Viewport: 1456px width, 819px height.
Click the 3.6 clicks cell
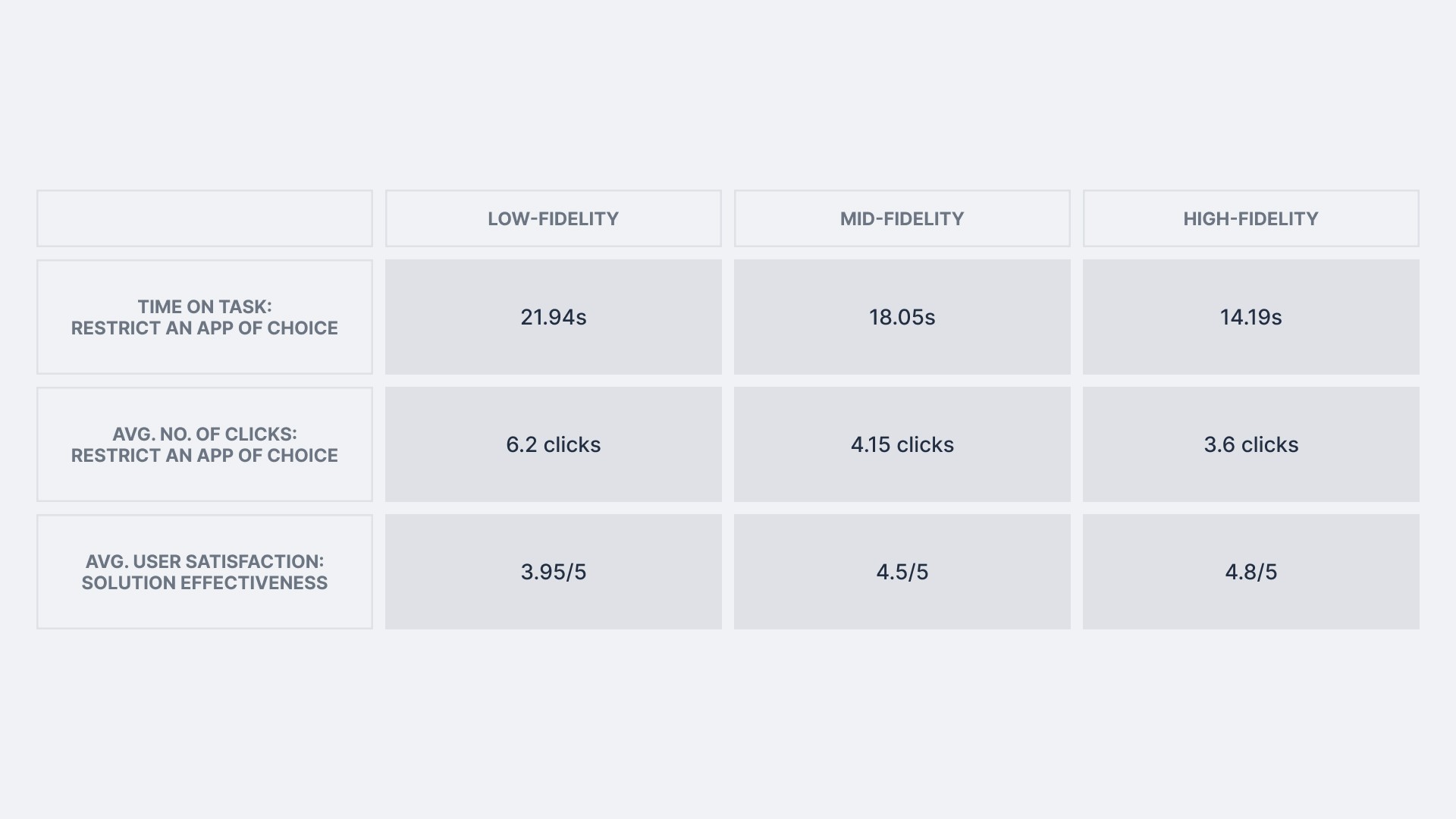[1251, 444]
